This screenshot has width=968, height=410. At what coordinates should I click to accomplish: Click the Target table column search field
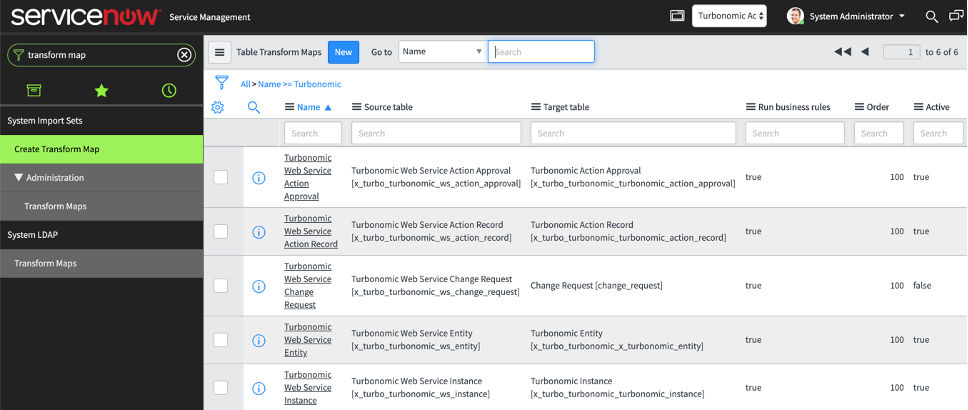pyautogui.click(x=633, y=133)
